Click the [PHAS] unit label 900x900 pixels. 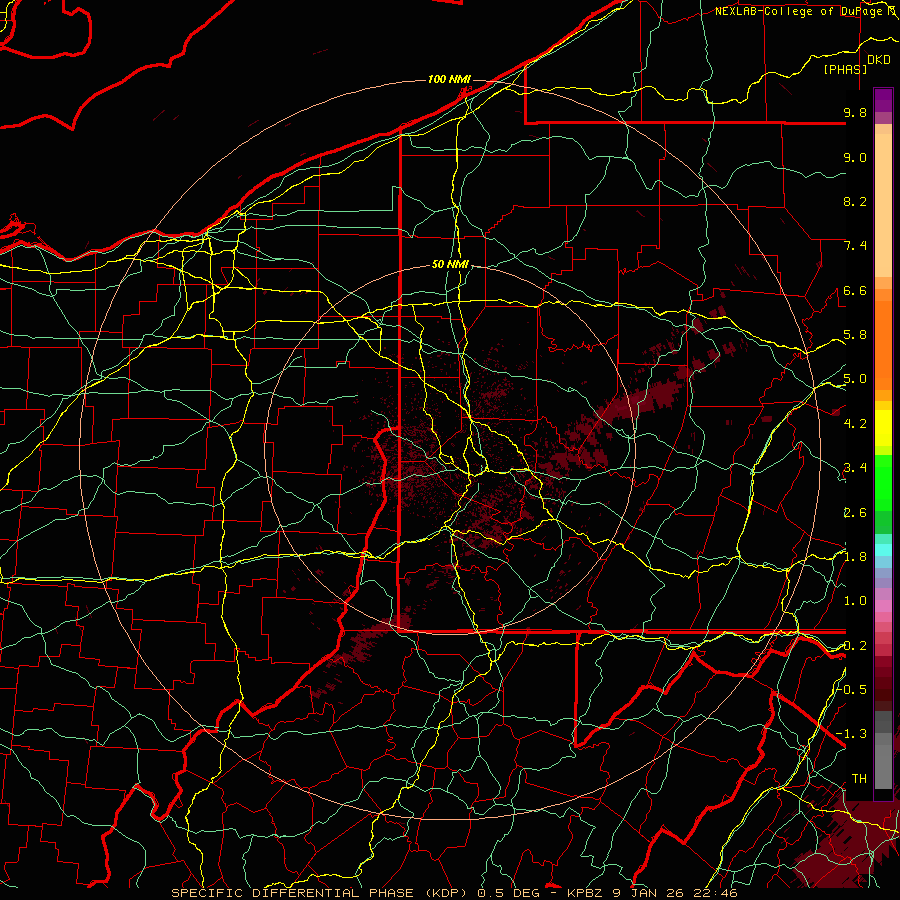tap(845, 69)
